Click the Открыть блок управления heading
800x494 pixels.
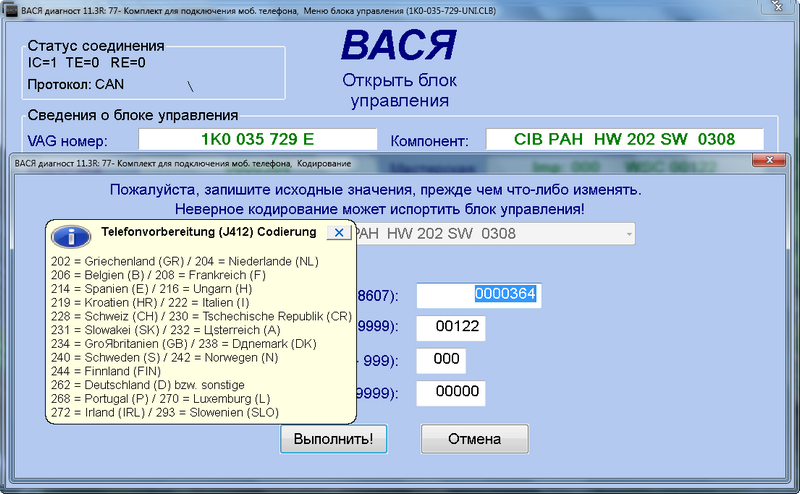pos(399,90)
